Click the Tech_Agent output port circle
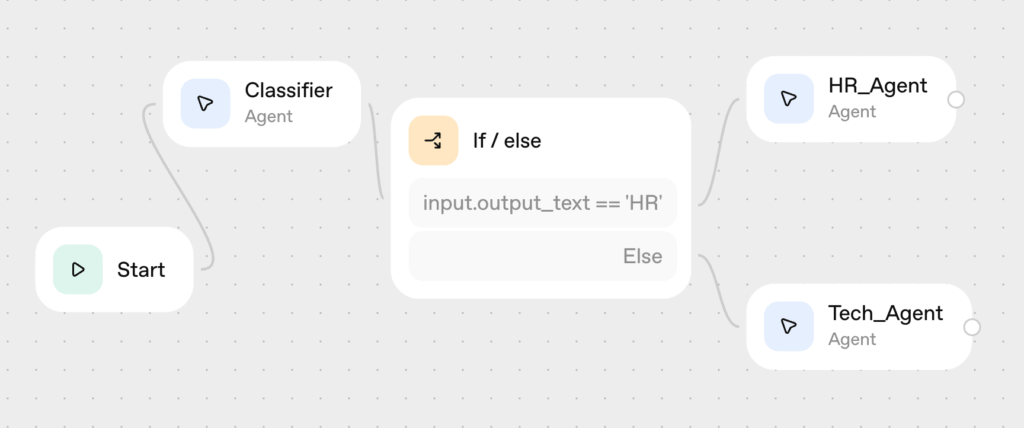Viewport: 1024px width, 428px height. pyautogui.click(x=971, y=327)
